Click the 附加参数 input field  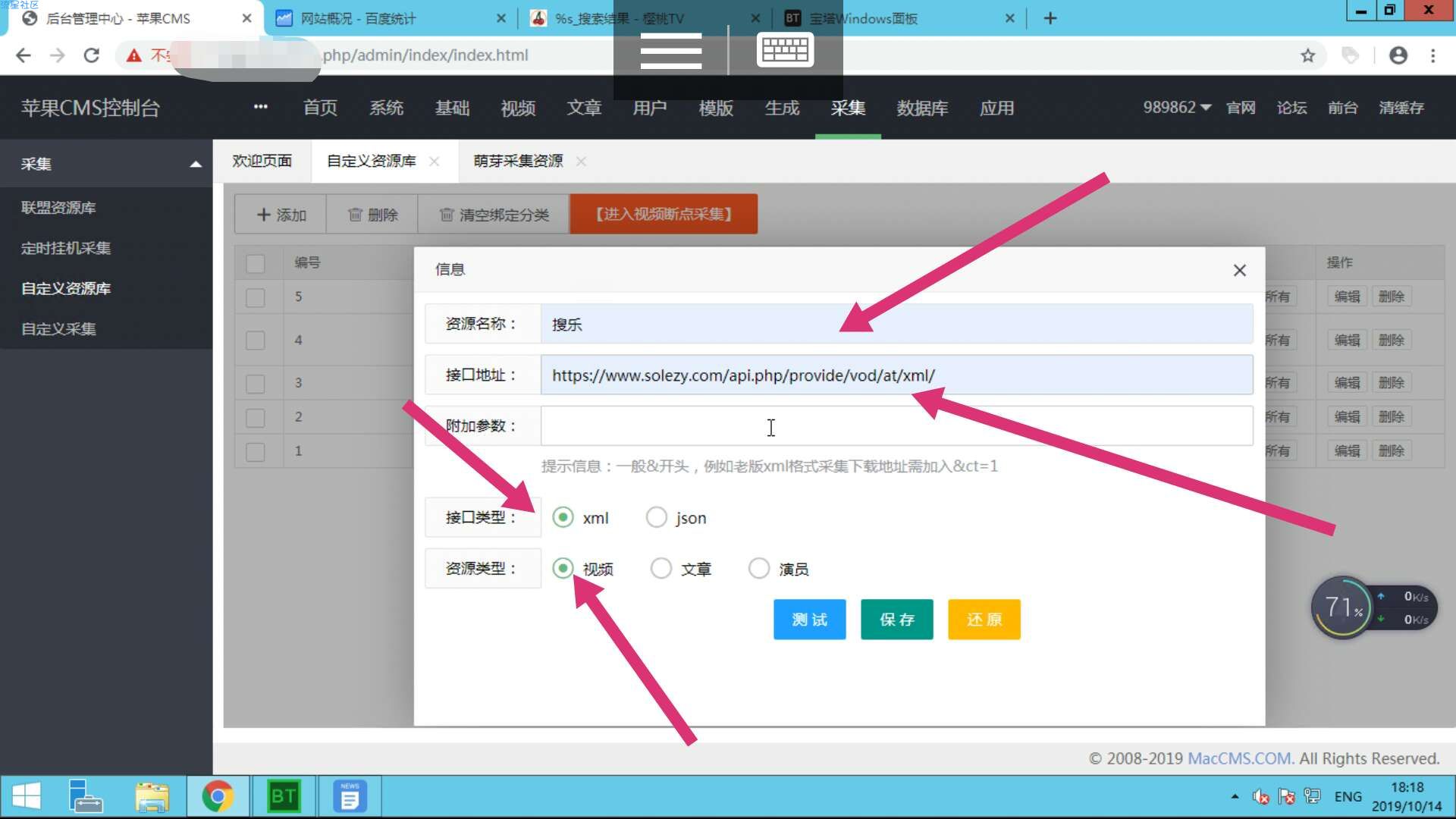coord(896,425)
